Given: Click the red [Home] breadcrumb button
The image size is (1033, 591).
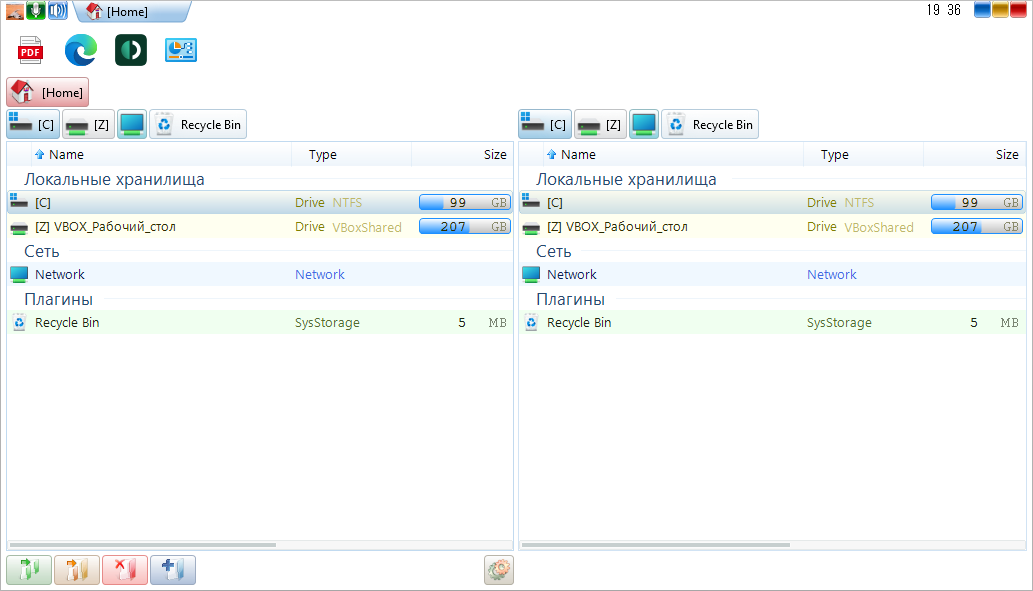Looking at the screenshot, I should [x=48, y=93].
